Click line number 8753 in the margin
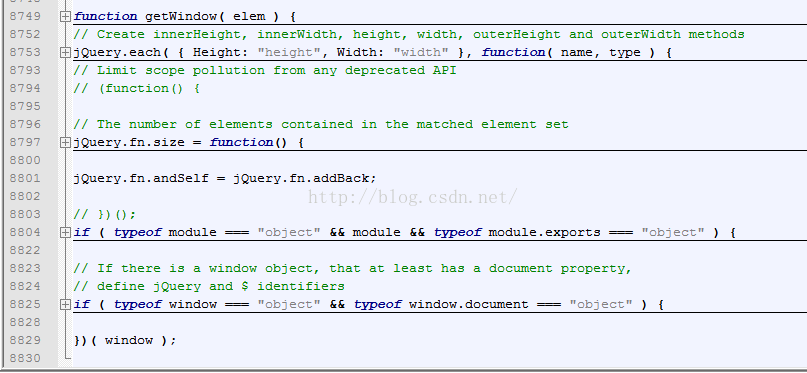Viewport: 807px width, 373px height. pos(25,52)
